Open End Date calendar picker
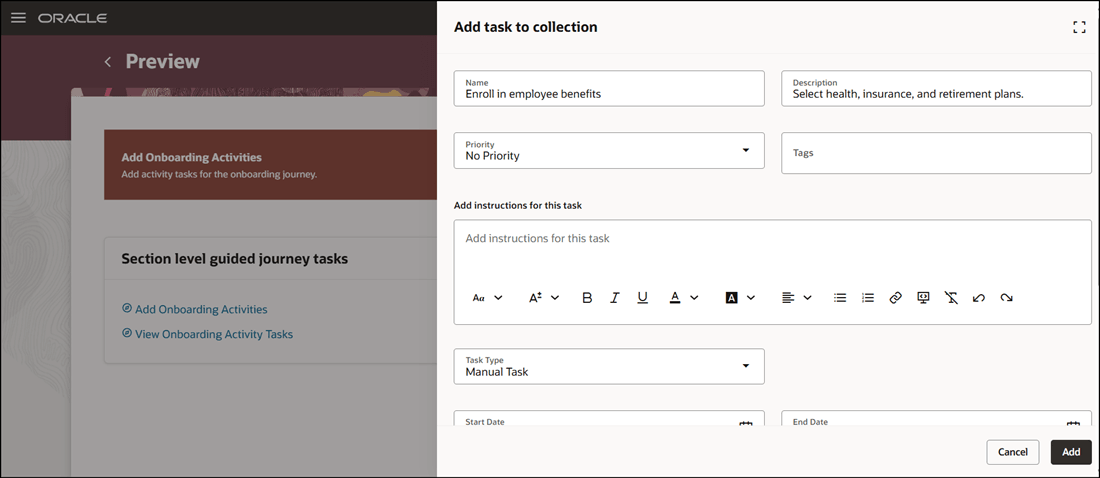Image resolution: width=1100 pixels, height=478 pixels. (x=1073, y=423)
